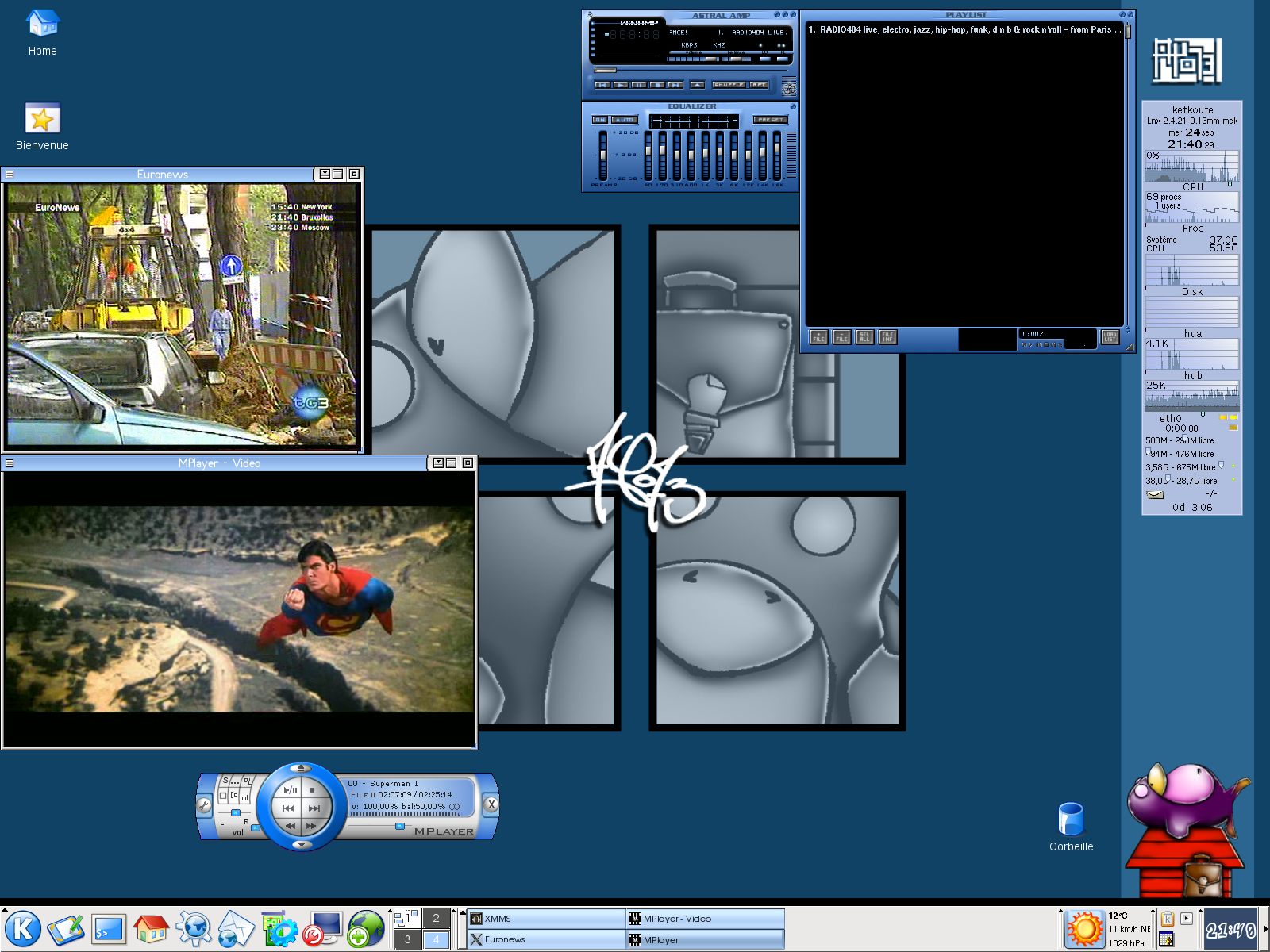Select RADIO404 live playlist entry

coord(964,29)
